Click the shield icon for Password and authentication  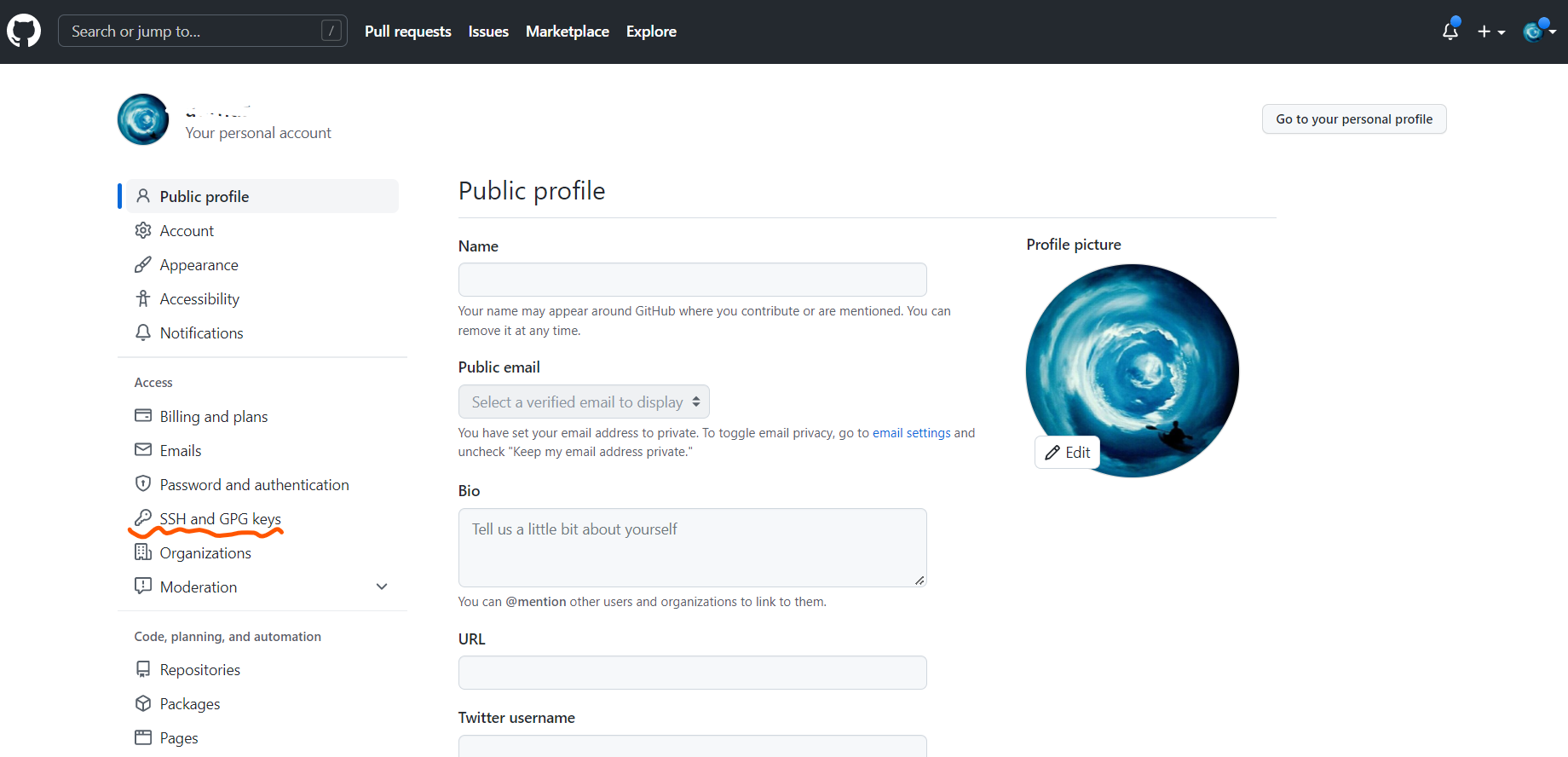coord(143,484)
